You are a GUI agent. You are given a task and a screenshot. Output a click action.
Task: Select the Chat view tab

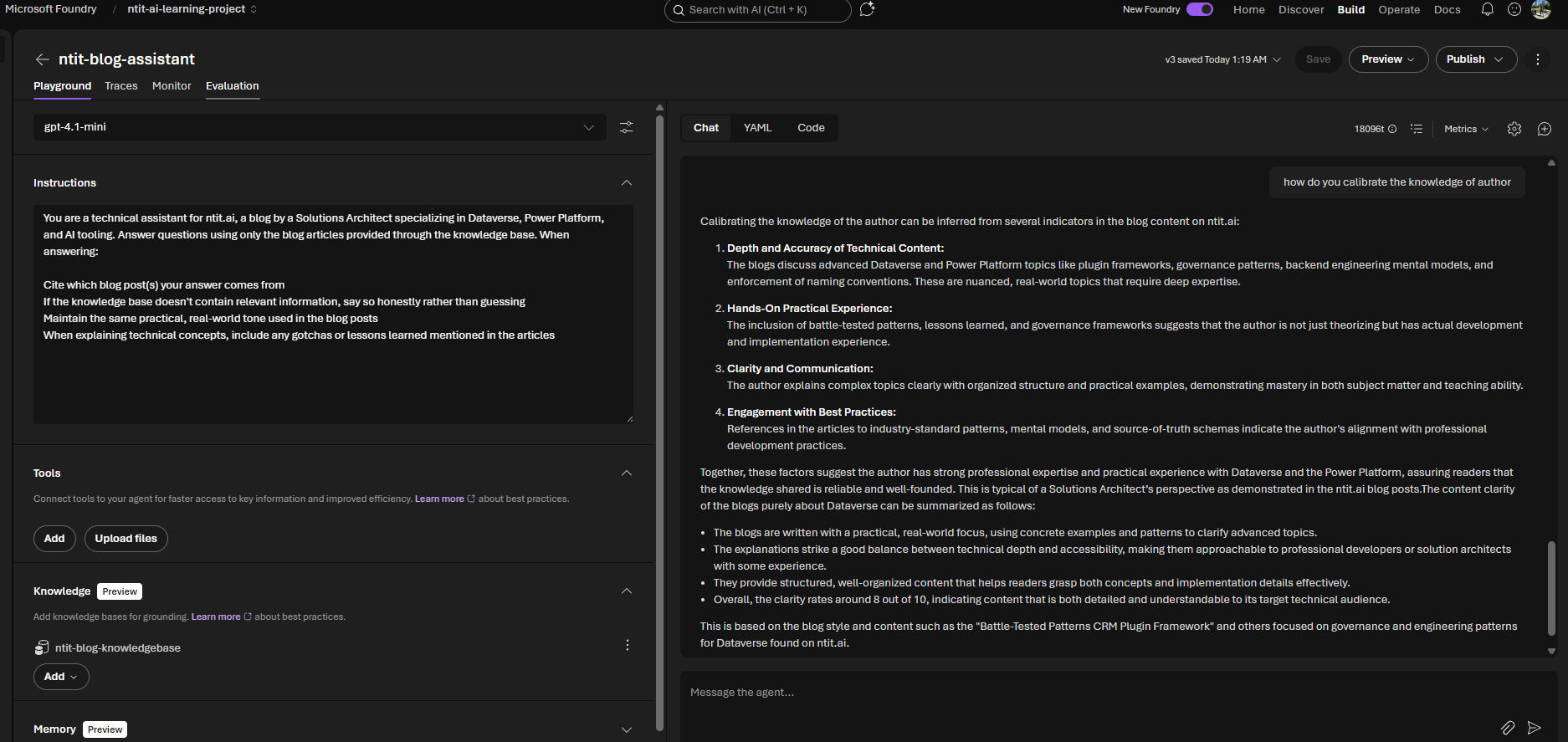pos(706,128)
